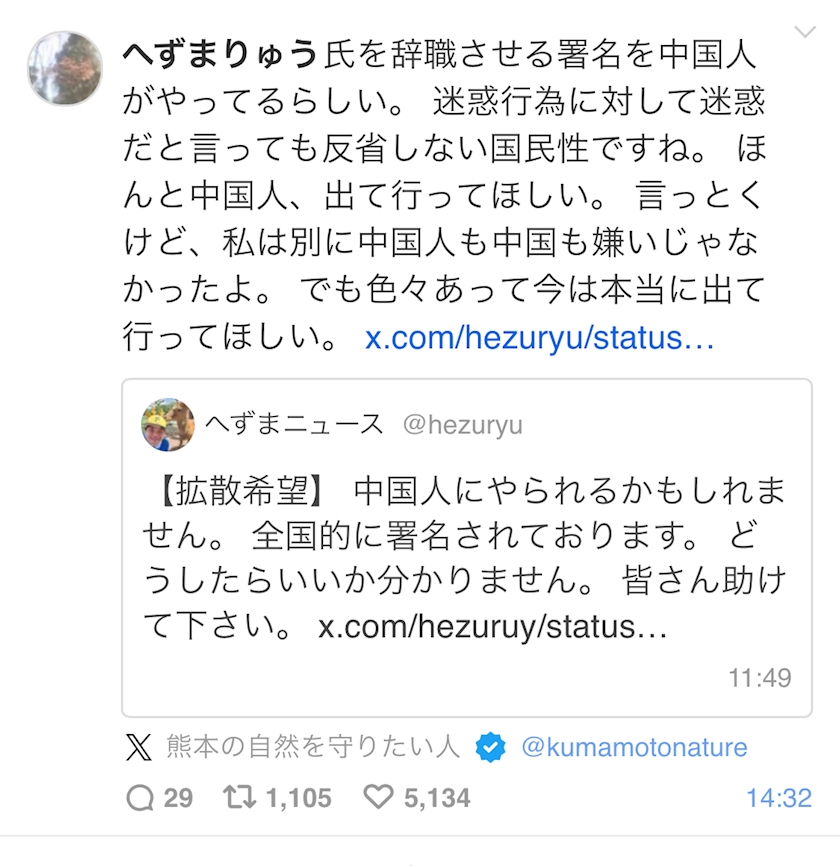Click the 11:49 quoted tweet time
This screenshot has width=840, height=866.
[x=760, y=678]
